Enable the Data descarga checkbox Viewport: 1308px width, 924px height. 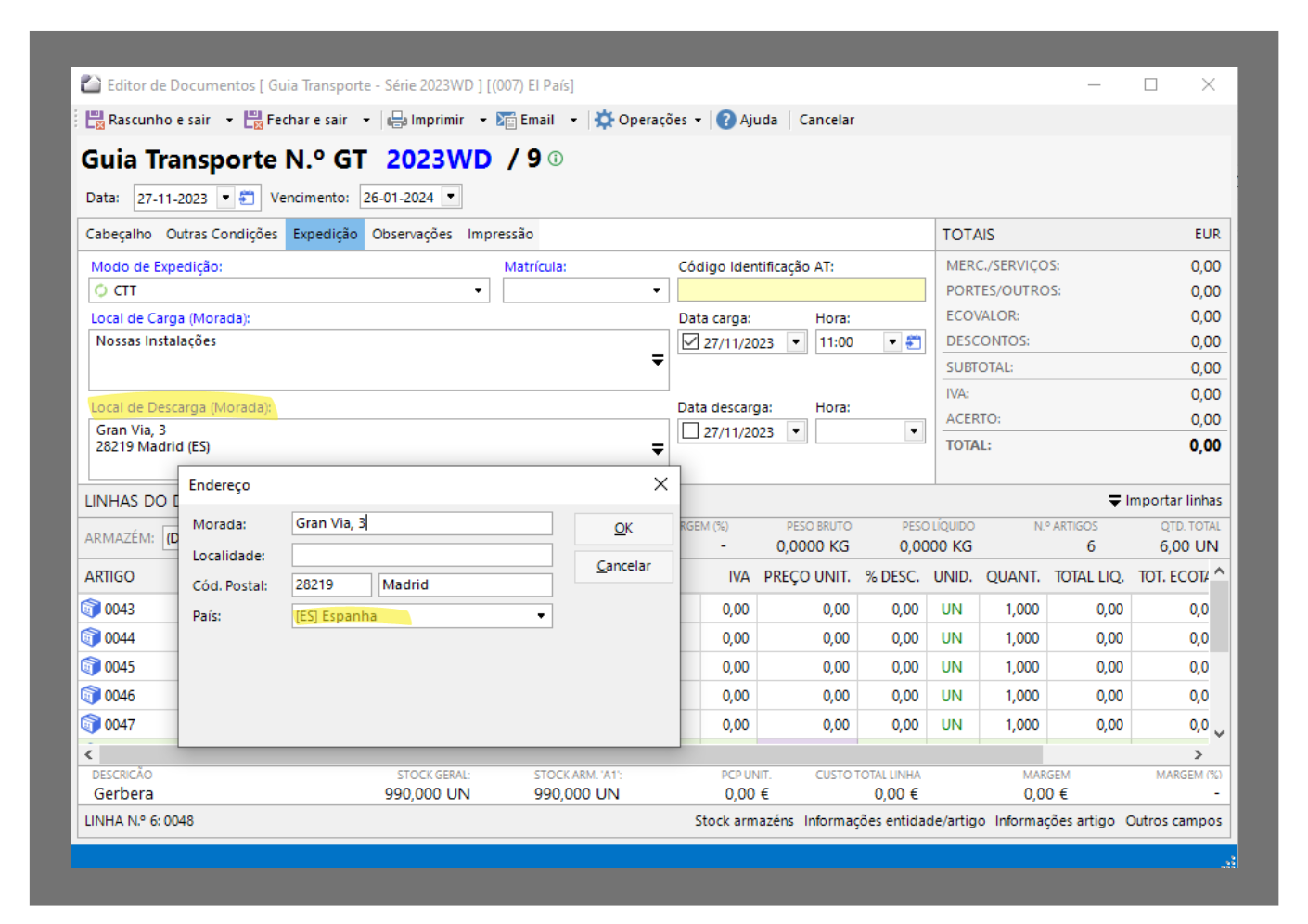(690, 431)
